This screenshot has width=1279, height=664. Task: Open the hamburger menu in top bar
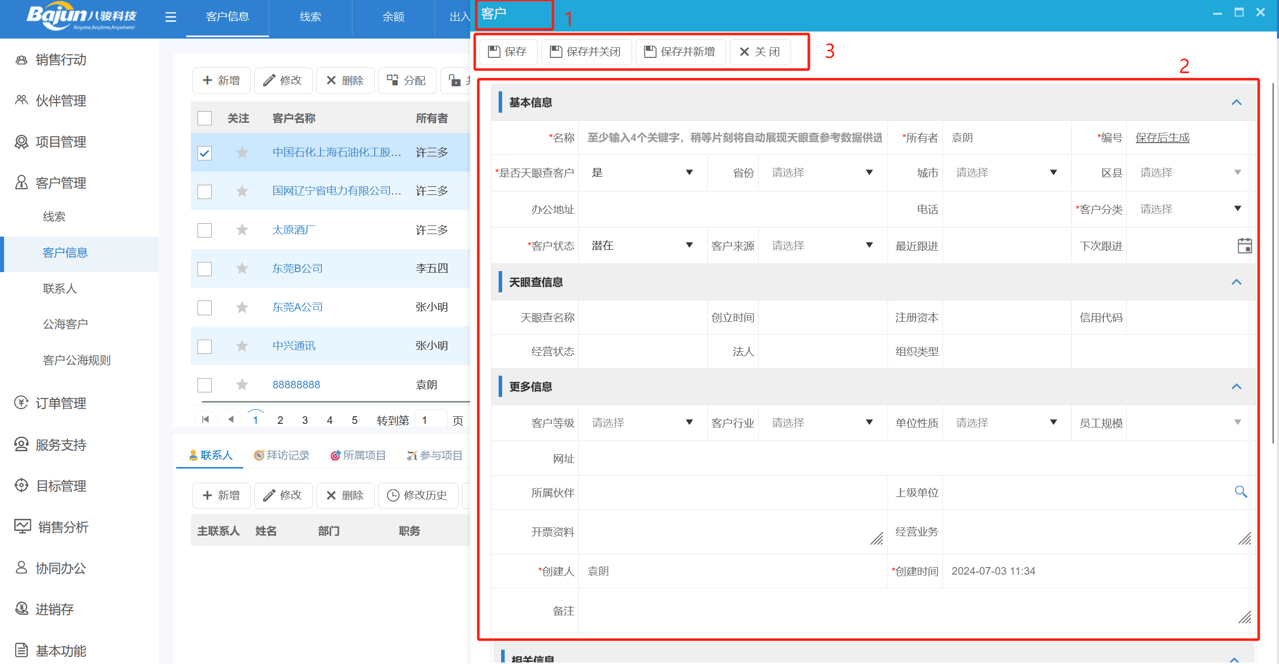point(171,16)
